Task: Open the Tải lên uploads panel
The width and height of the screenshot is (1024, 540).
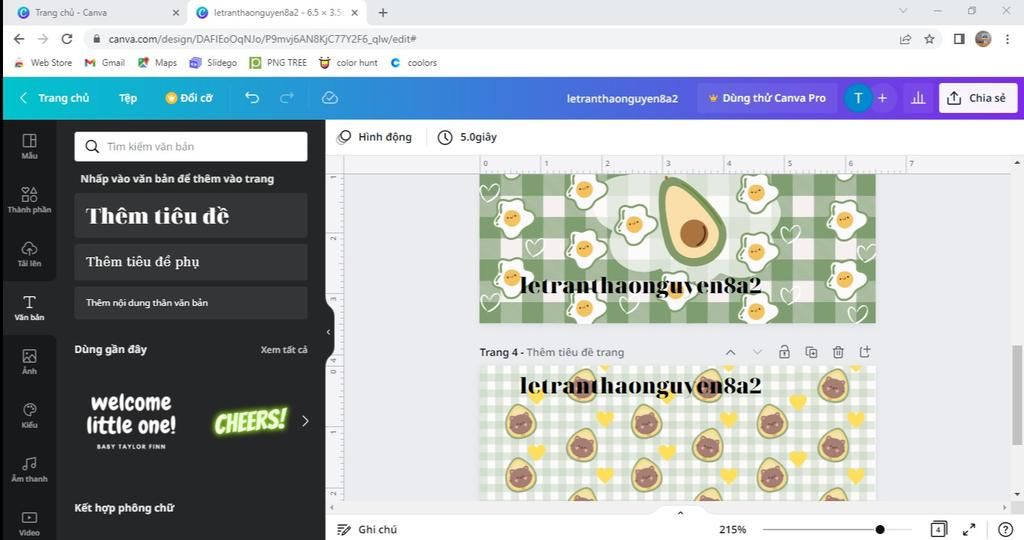Action: point(29,254)
